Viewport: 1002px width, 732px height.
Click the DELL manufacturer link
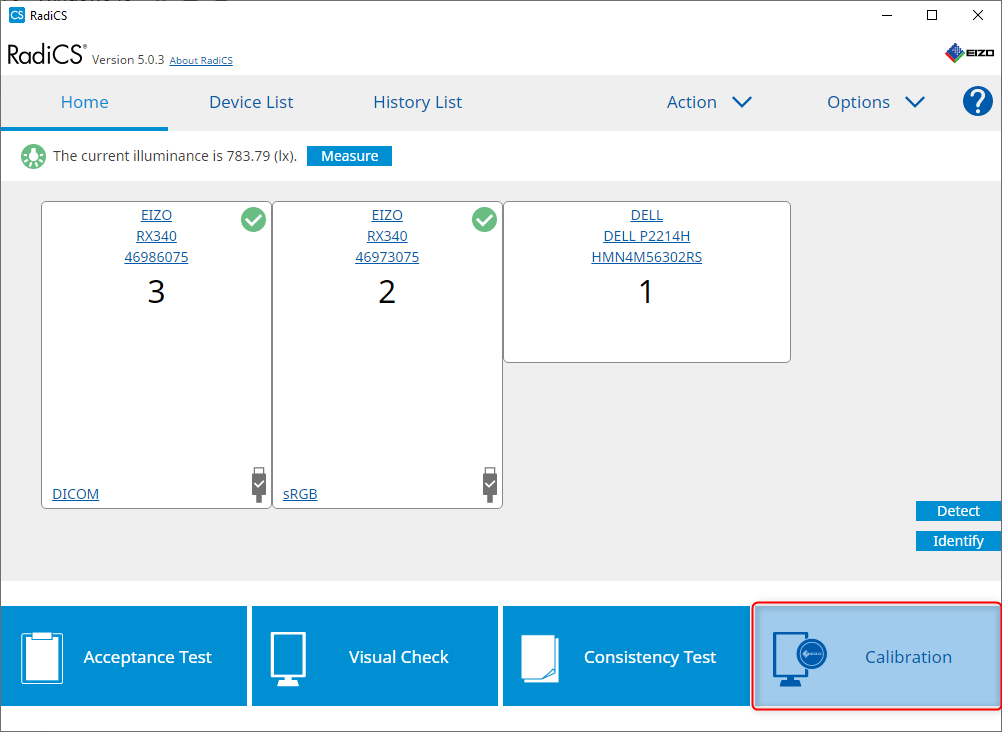pyautogui.click(x=647, y=215)
